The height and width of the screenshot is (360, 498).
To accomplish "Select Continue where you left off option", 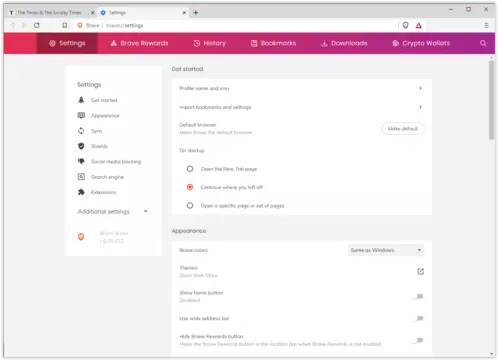I will click(190, 187).
